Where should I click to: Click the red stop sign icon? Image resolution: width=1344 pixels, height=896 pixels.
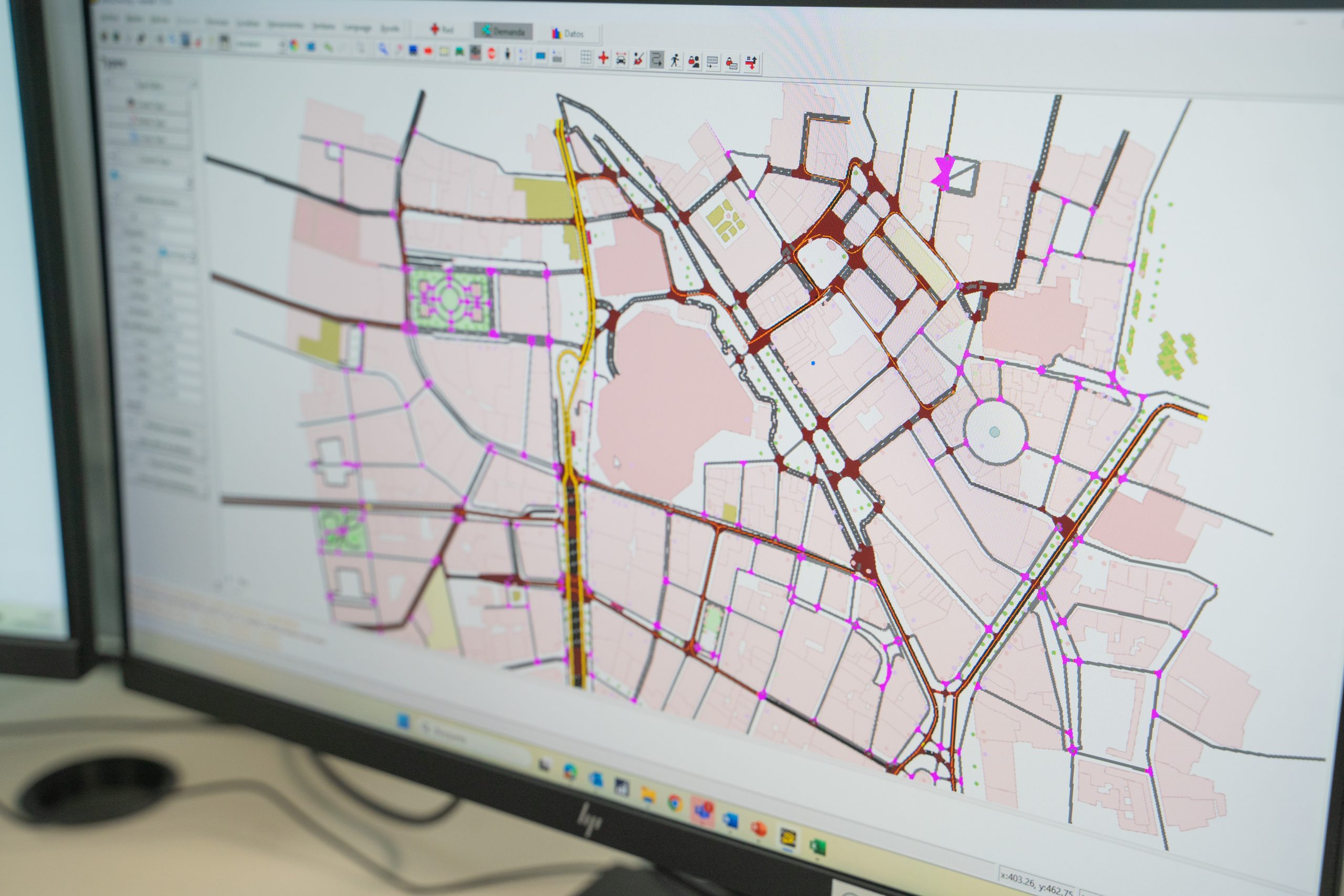coord(491,54)
